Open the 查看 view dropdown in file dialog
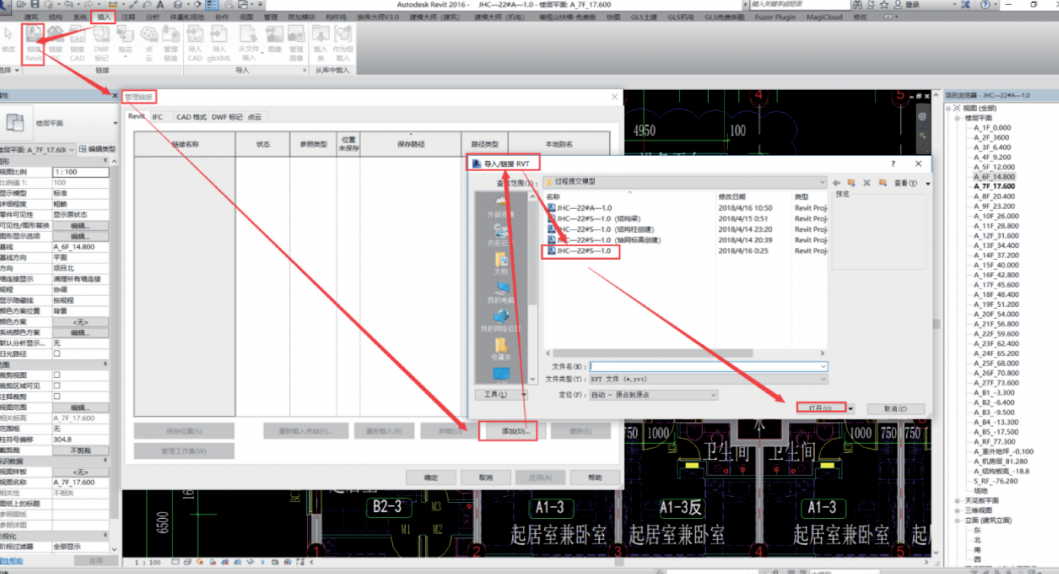This screenshot has height=574, width=1059. click(910, 183)
